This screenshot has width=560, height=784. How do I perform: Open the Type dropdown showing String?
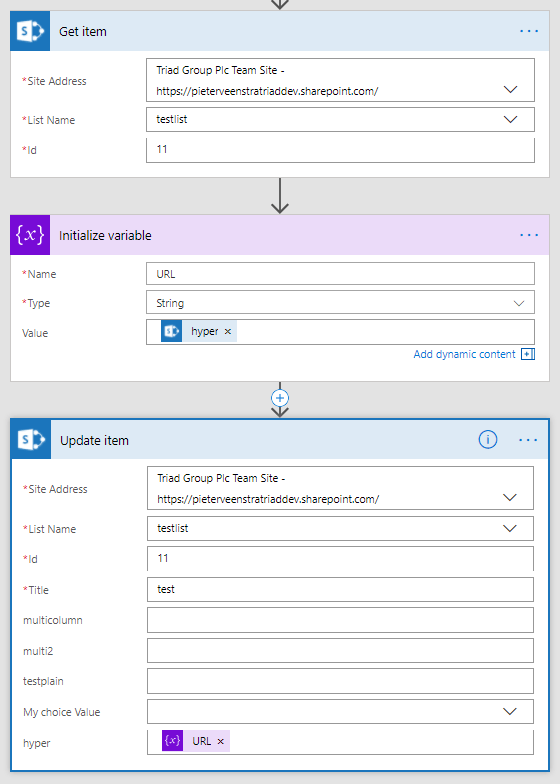pos(519,303)
